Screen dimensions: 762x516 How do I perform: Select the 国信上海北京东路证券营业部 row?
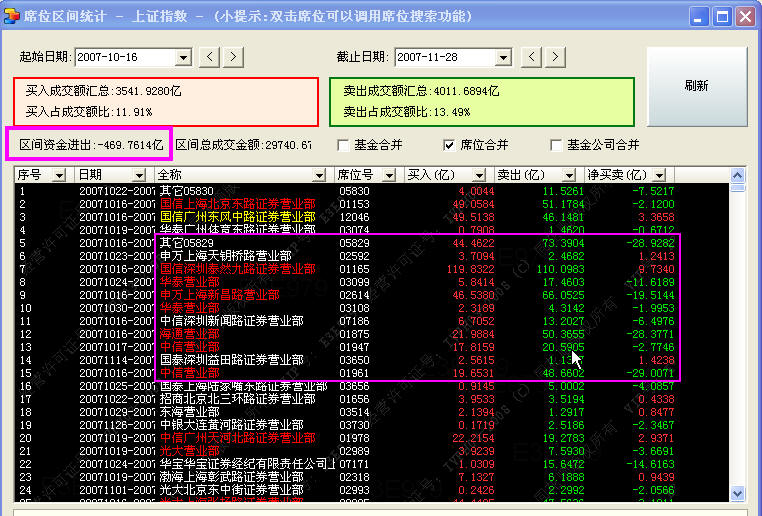238,203
